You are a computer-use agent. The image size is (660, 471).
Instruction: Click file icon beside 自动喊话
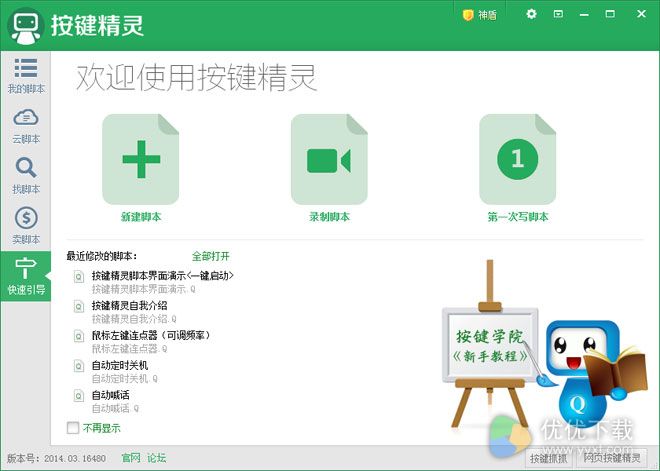pyautogui.click(x=78, y=396)
